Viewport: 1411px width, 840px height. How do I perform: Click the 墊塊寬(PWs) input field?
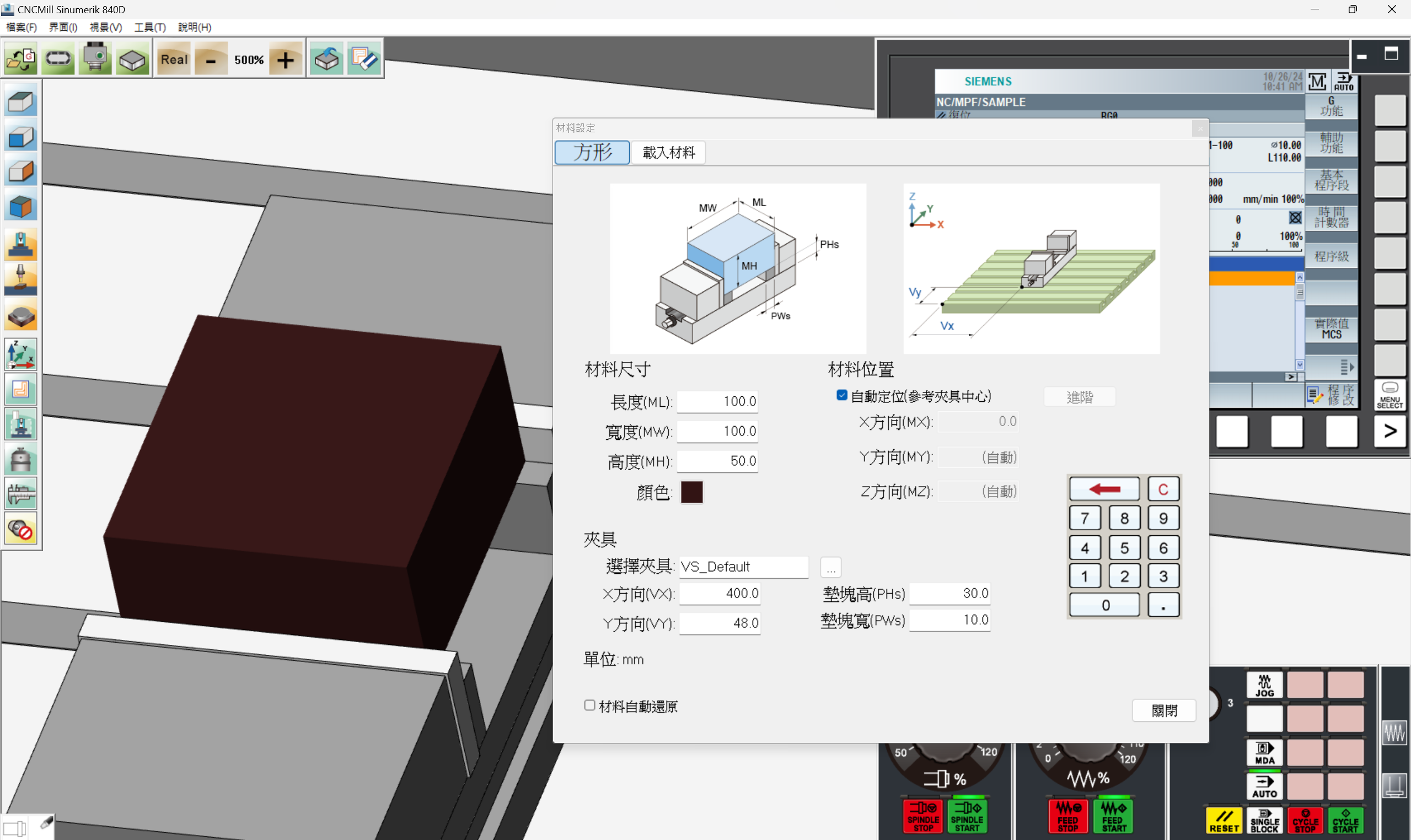(x=949, y=620)
